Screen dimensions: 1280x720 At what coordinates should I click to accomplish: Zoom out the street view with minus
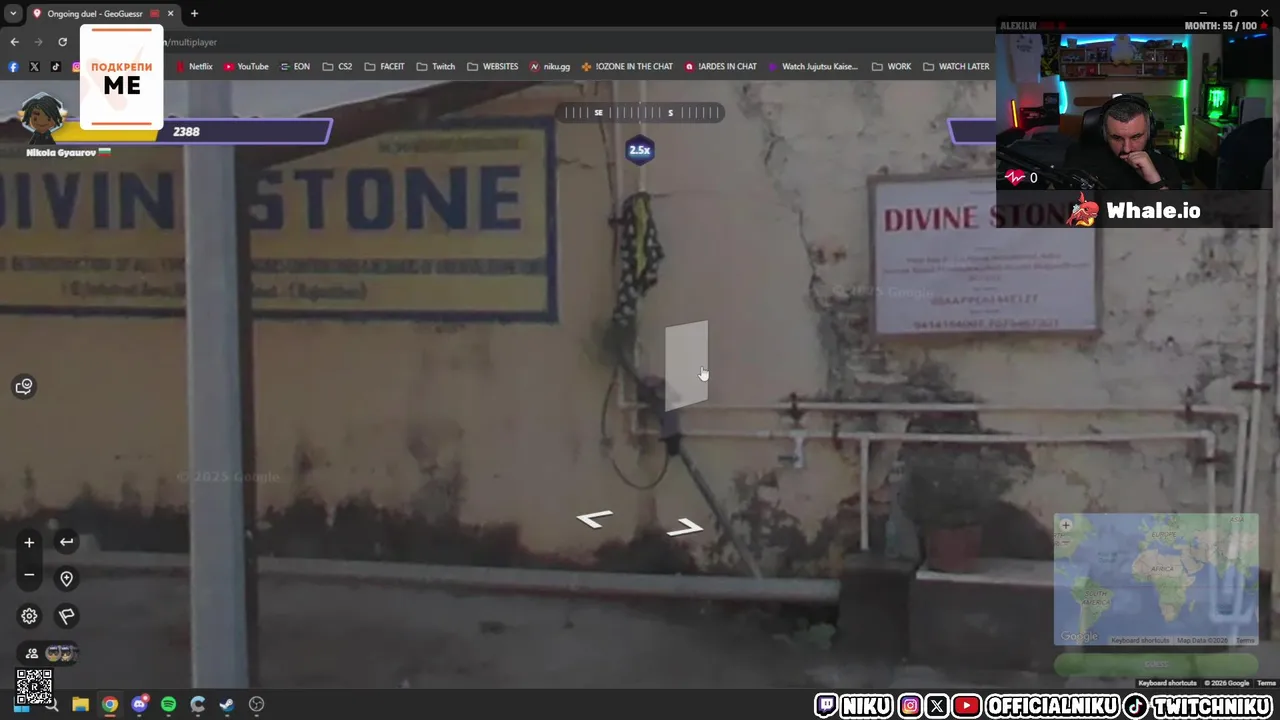pos(29,575)
